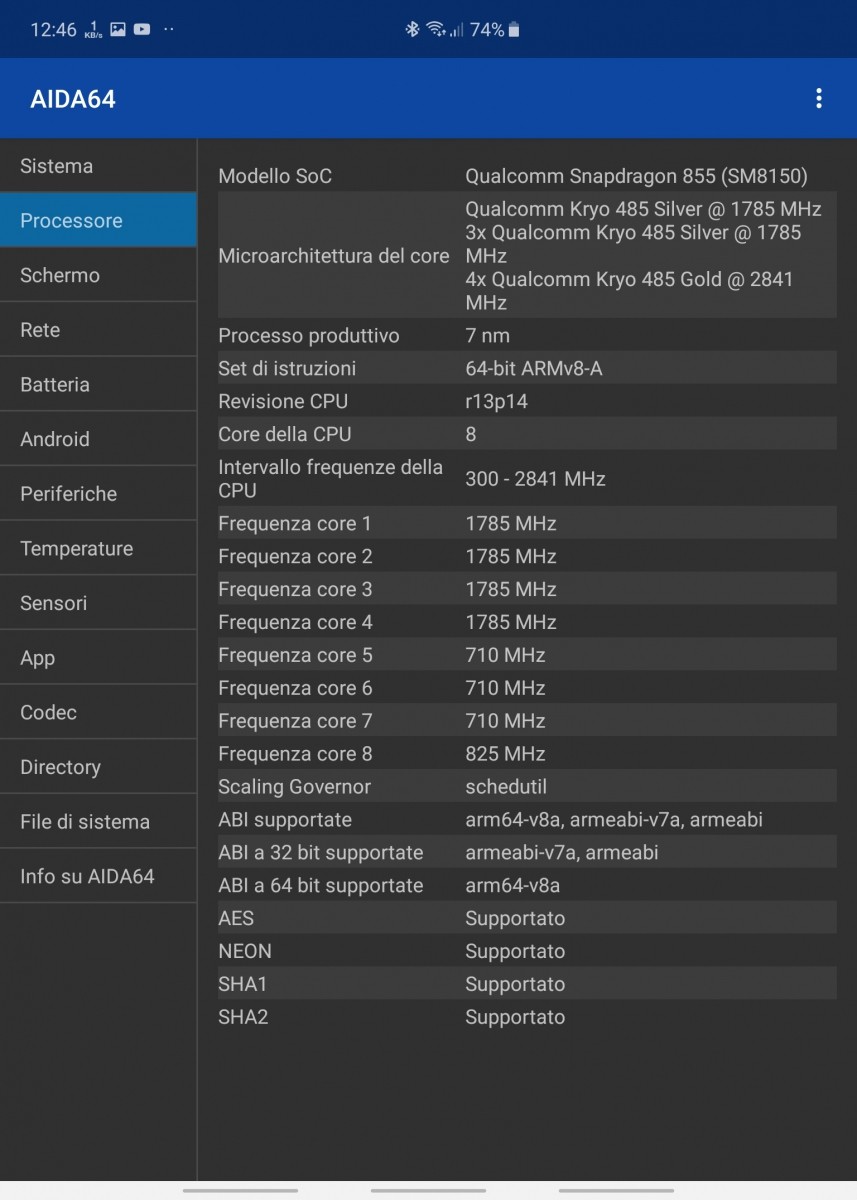The height and width of the screenshot is (1200, 857).
Task: Tap the image notification icon
Action: (x=118, y=30)
